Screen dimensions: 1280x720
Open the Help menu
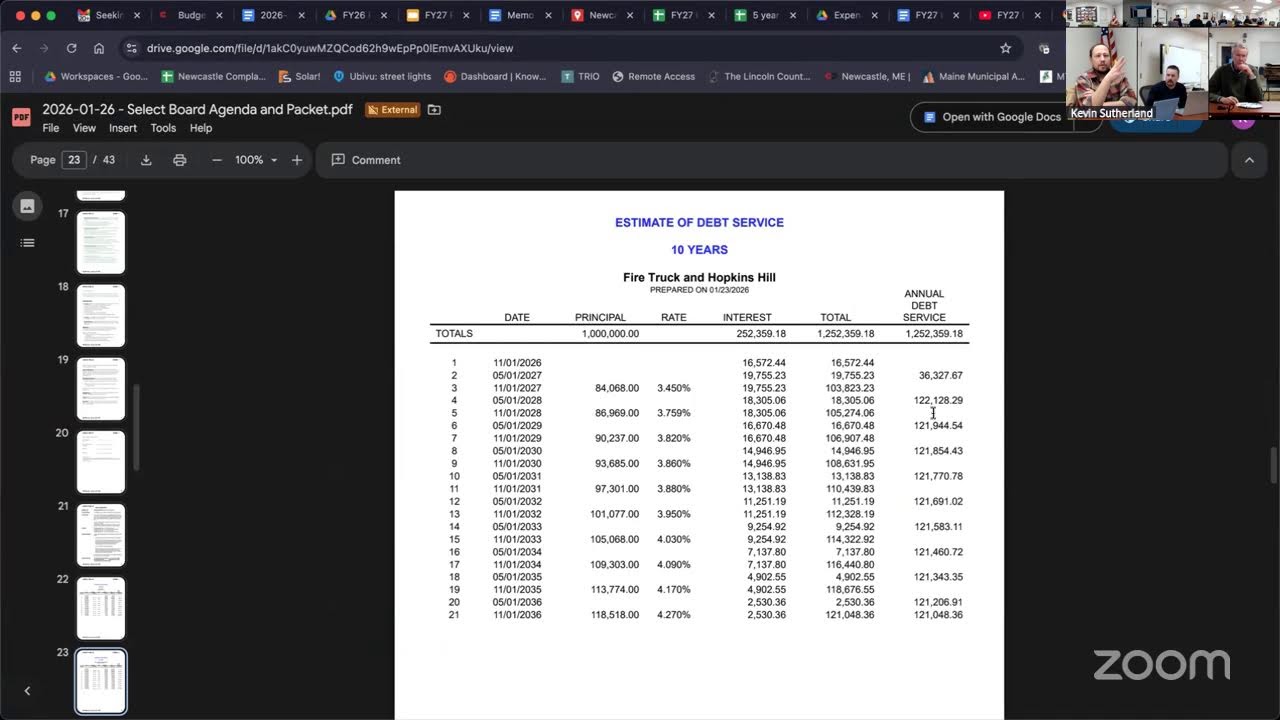point(201,128)
